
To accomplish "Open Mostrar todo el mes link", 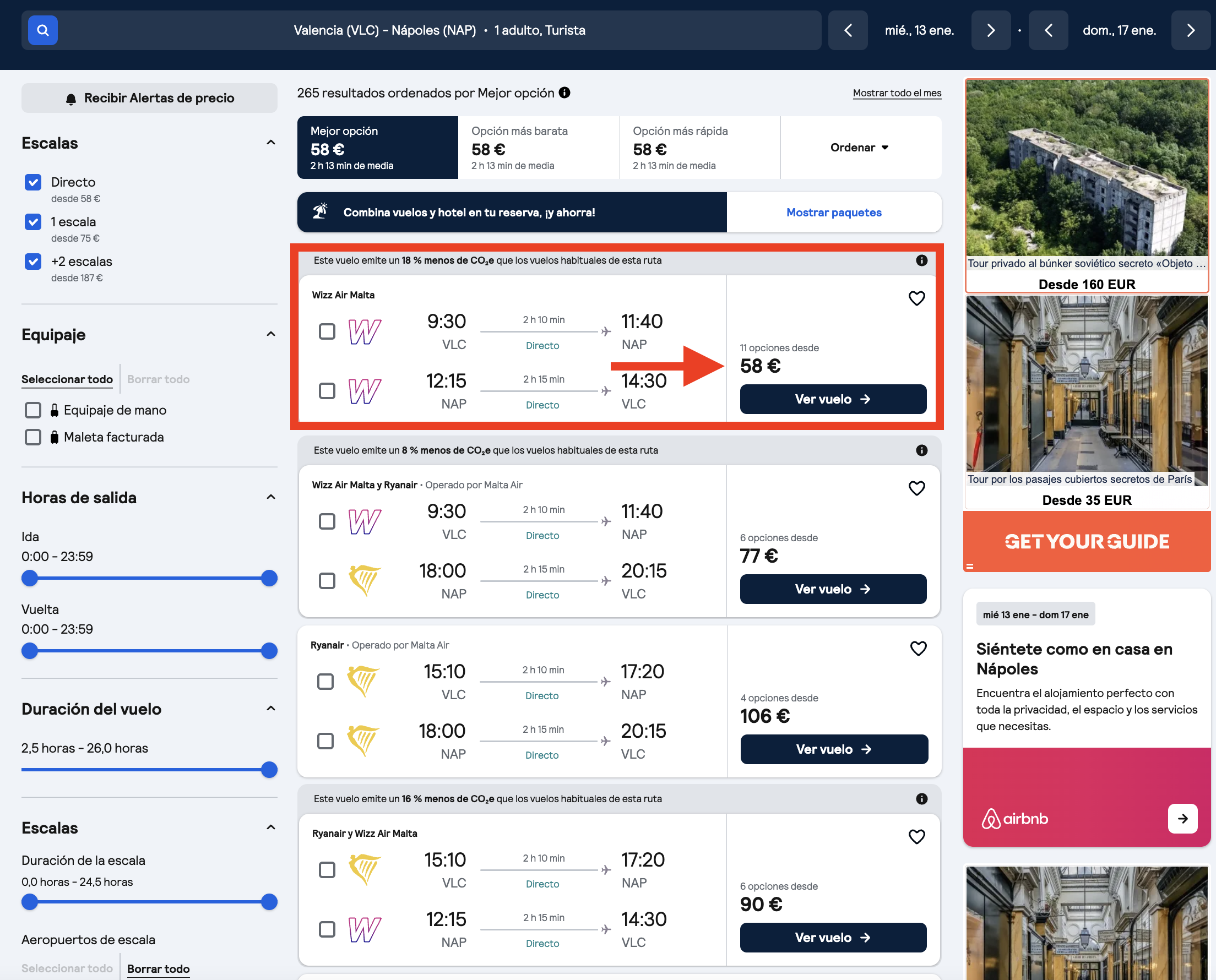I will 897,93.
